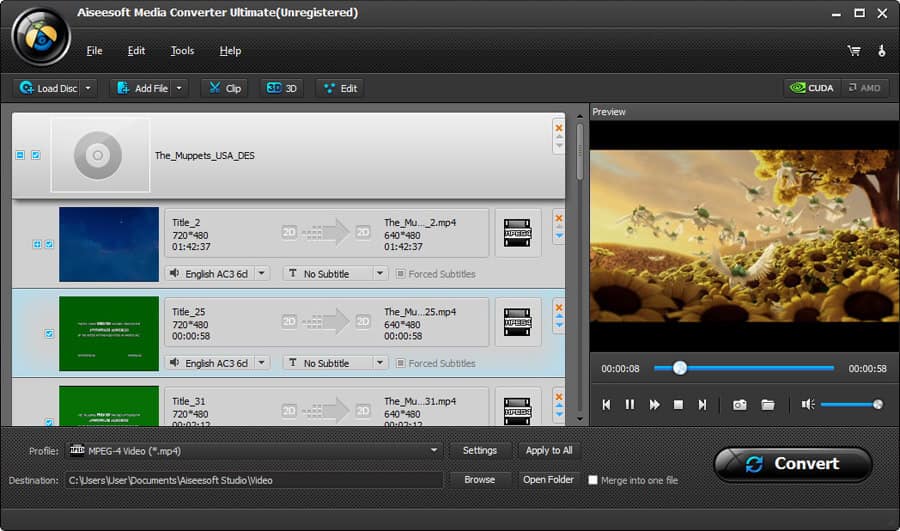Remove Title_25 with the orange X

(x=558, y=308)
